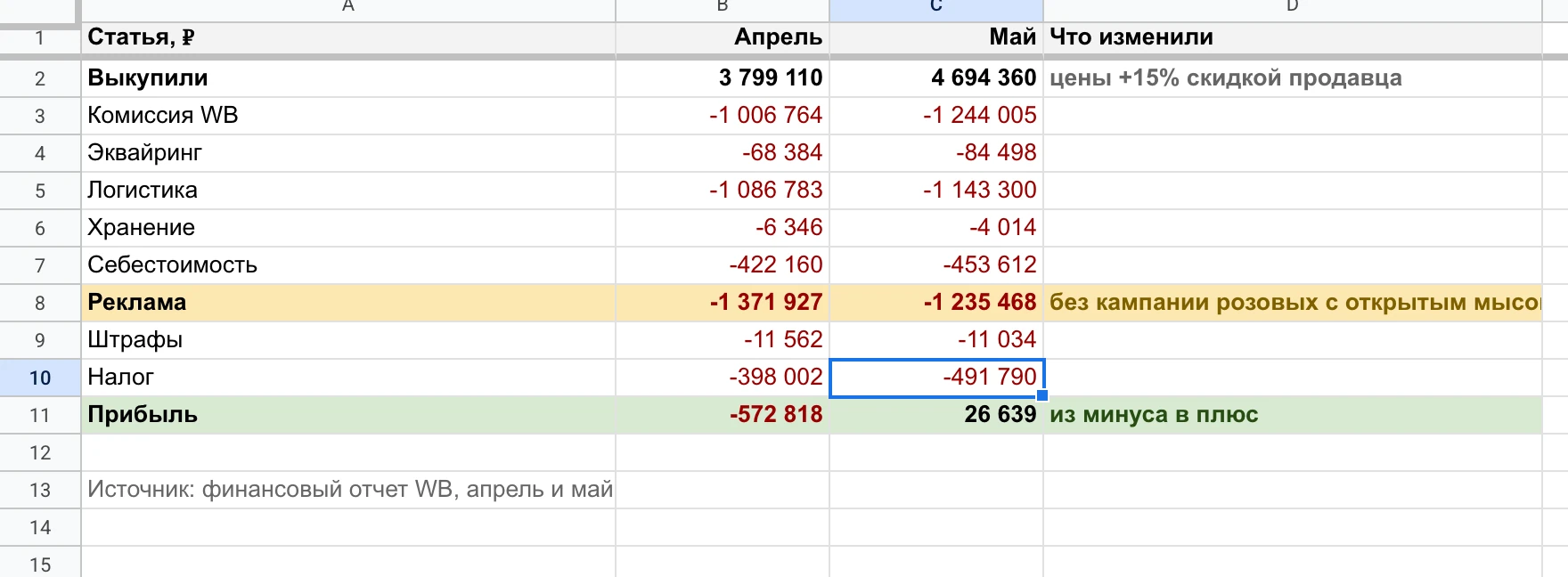The image size is (1568, 577).
Task: Select the 'Статья, ₽' header cell
Action: 348,37
